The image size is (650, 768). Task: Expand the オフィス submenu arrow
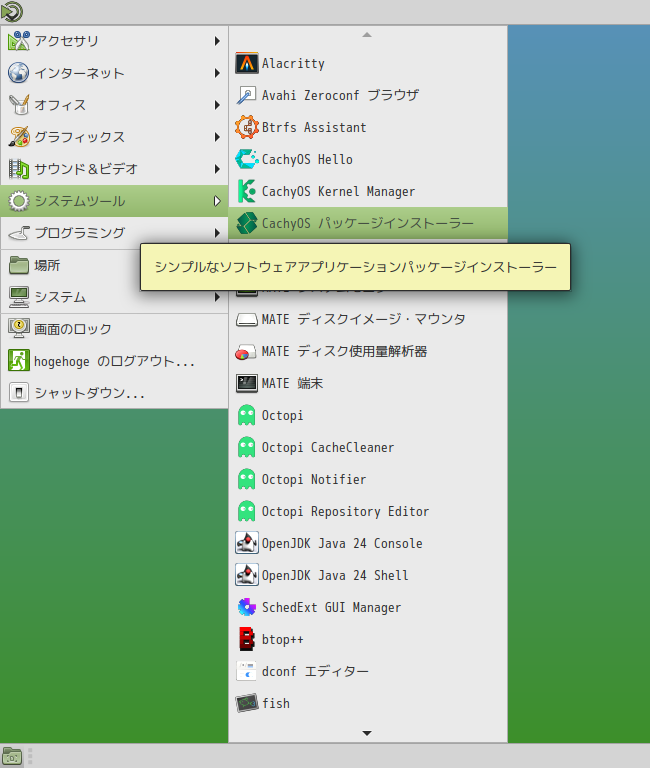point(217,105)
